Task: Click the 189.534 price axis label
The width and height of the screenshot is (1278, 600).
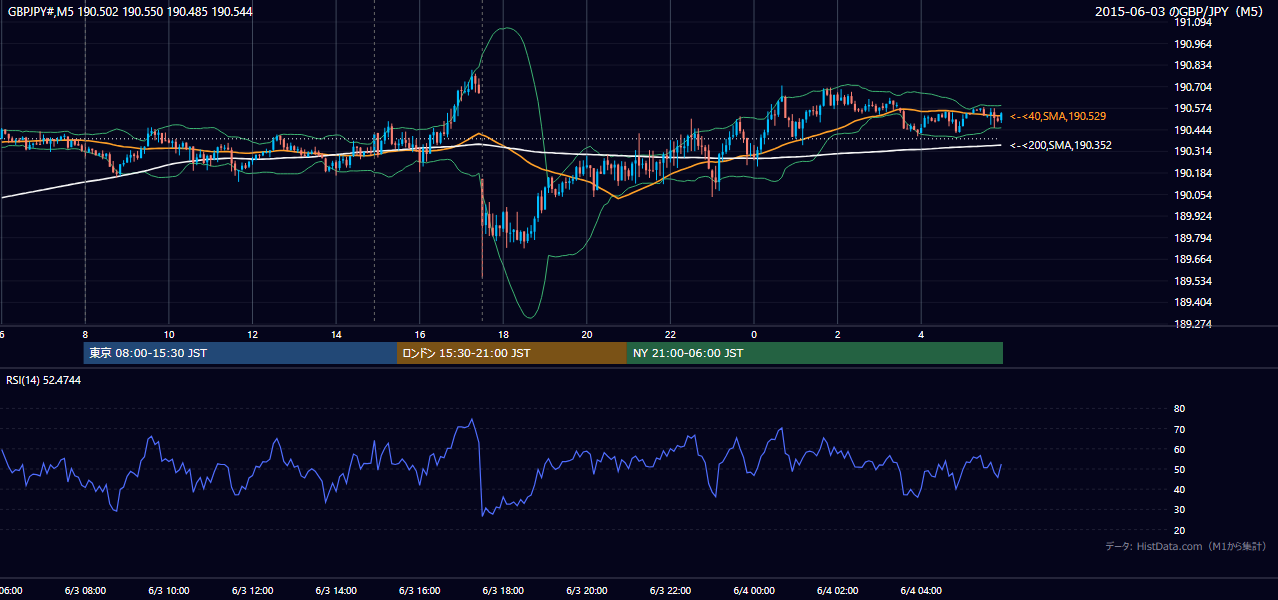Action: pyautogui.click(x=1192, y=281)
